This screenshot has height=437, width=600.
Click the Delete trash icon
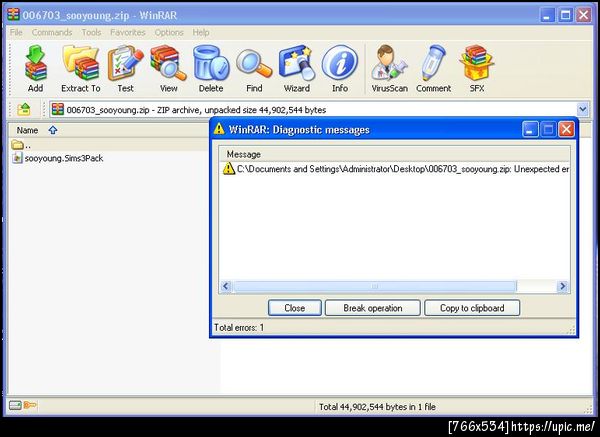[211, 63]
